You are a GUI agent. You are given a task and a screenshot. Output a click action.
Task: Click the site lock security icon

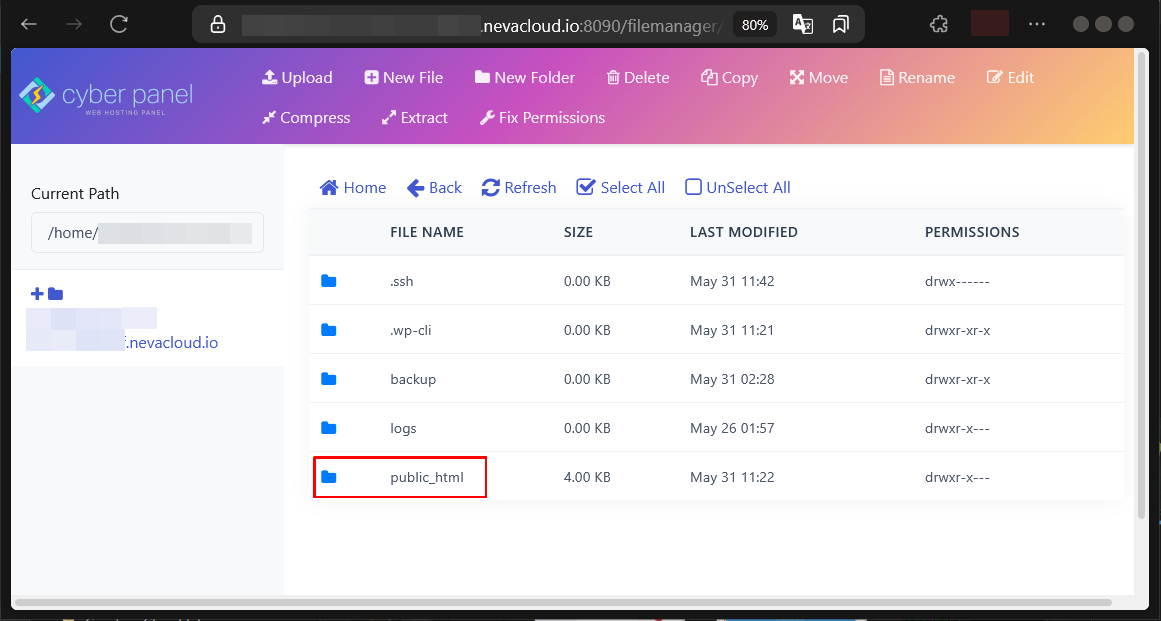(218, 24)
